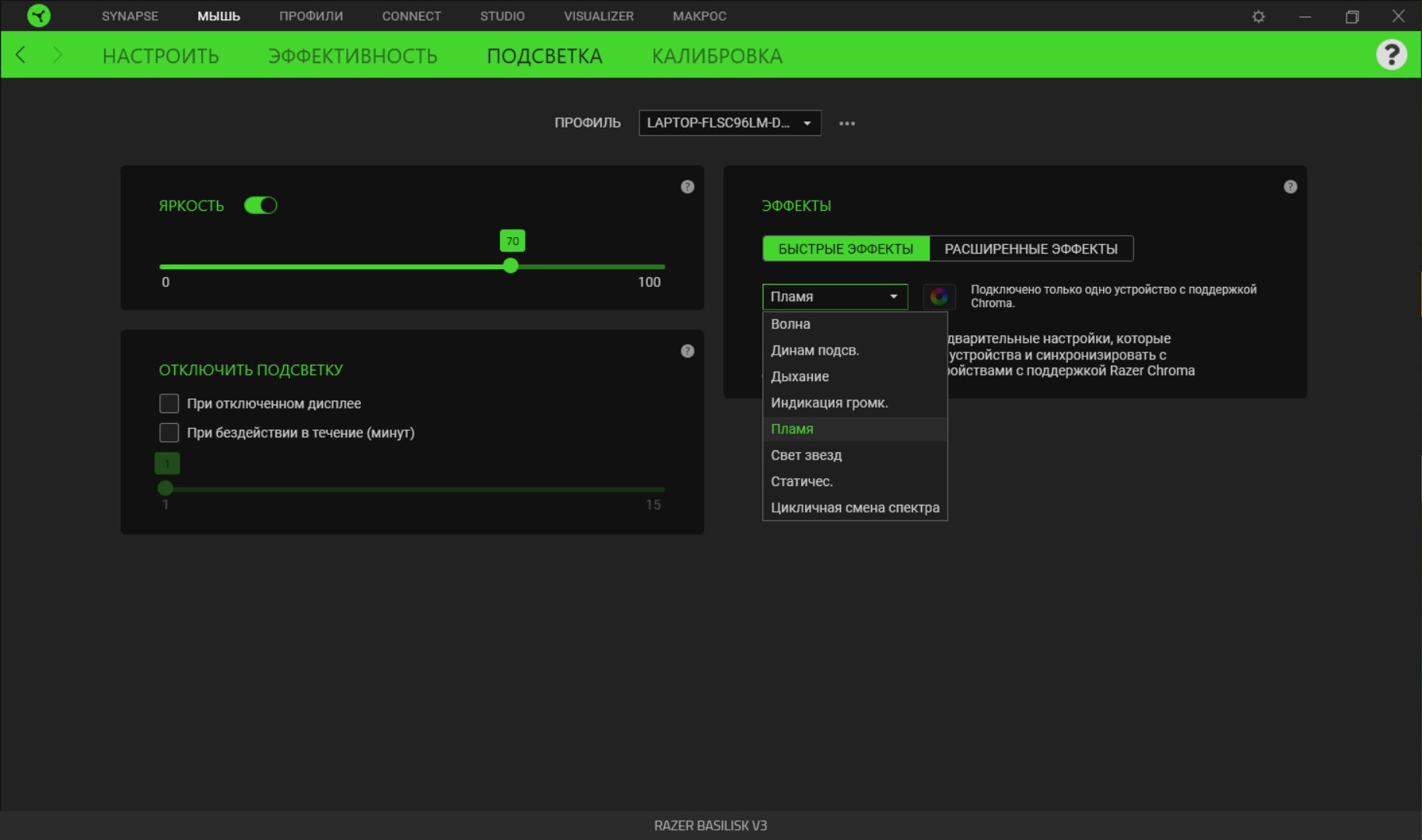The height and width of the screenshot is (840, 1422).
Task: Click the idle slider maximum value 15
Action: 653,505
